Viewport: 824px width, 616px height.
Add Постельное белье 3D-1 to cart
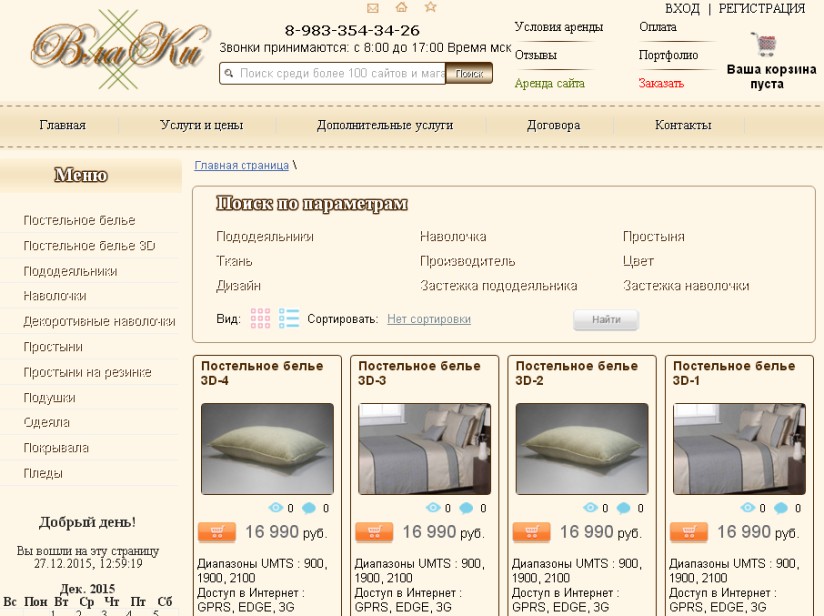tap(689, 532)
